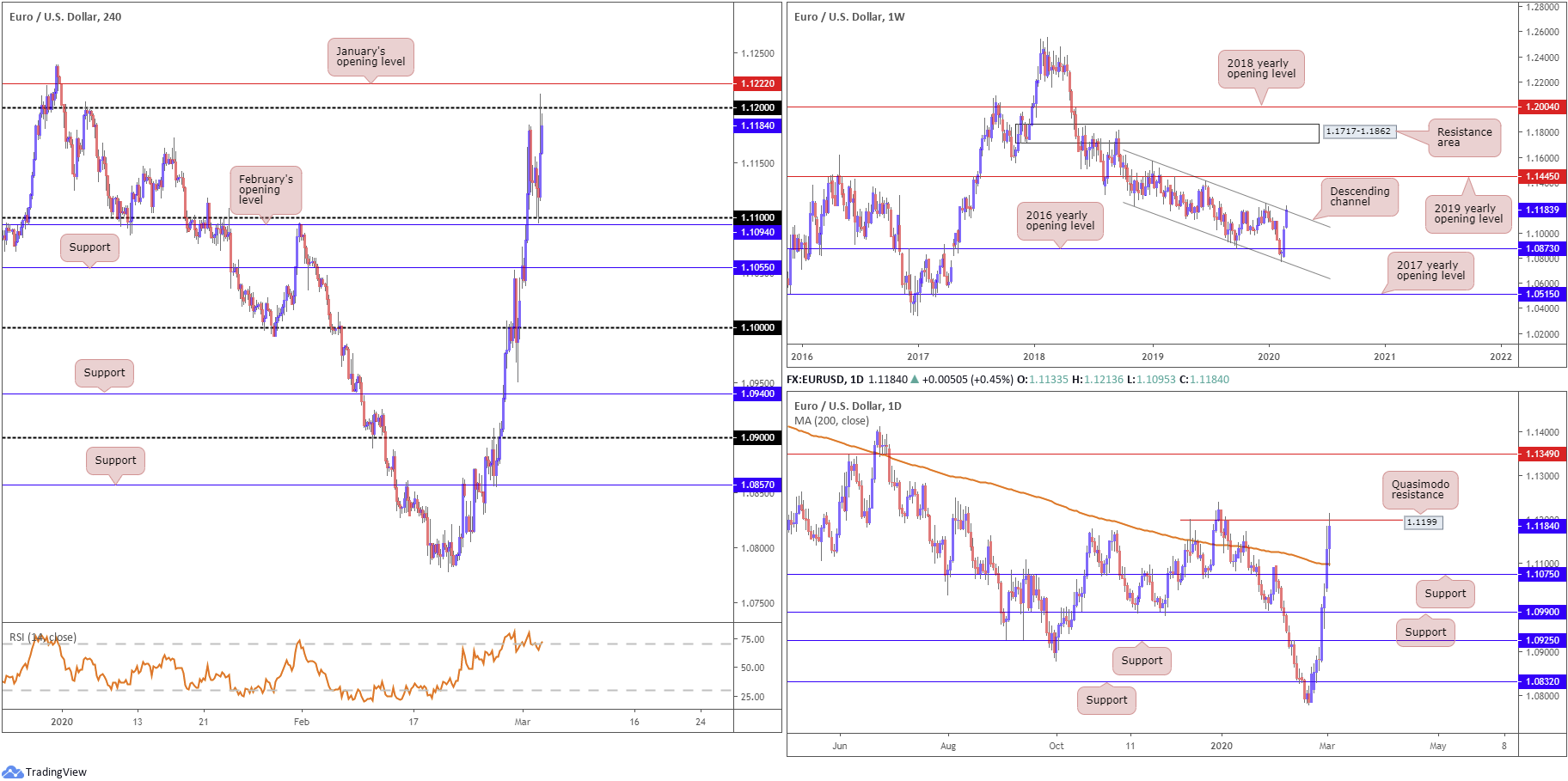The width and height of the screenshot is (1568, 781).
Task: Click the Support callout for the 1.10750 line
Action: pos(1445,594)
